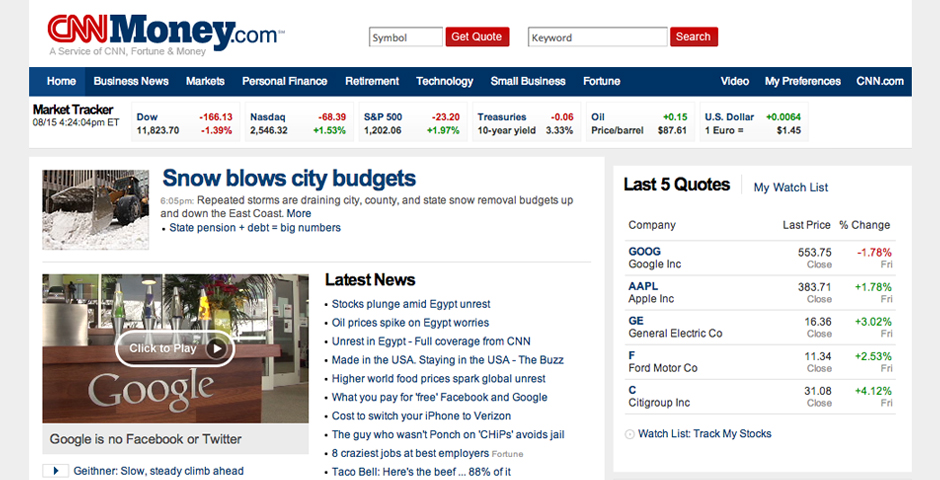Open the Oil price per barrel box

(x=640, y=123)
